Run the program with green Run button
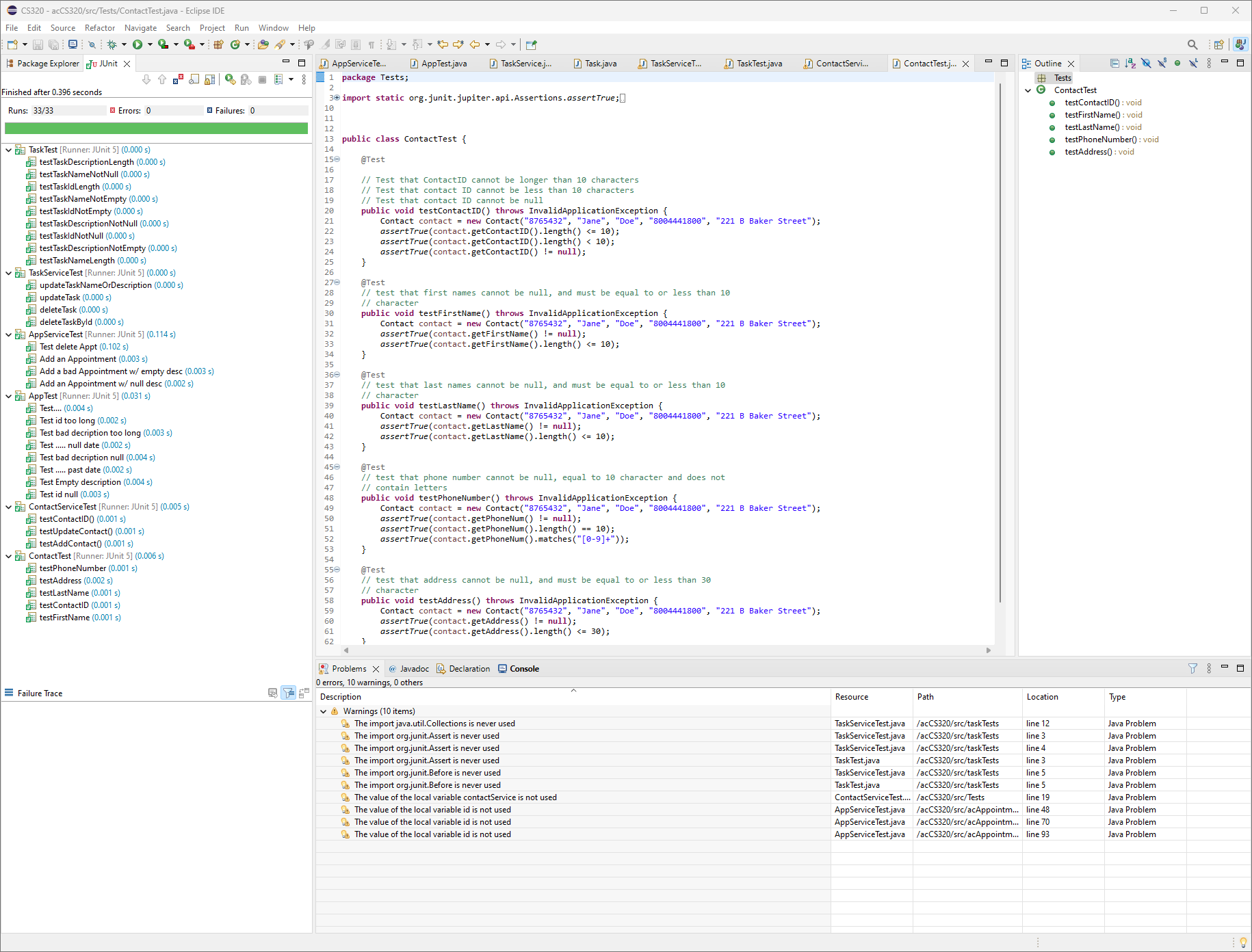The height and width of the screenshot is (952, 1252). click(138, 44)
